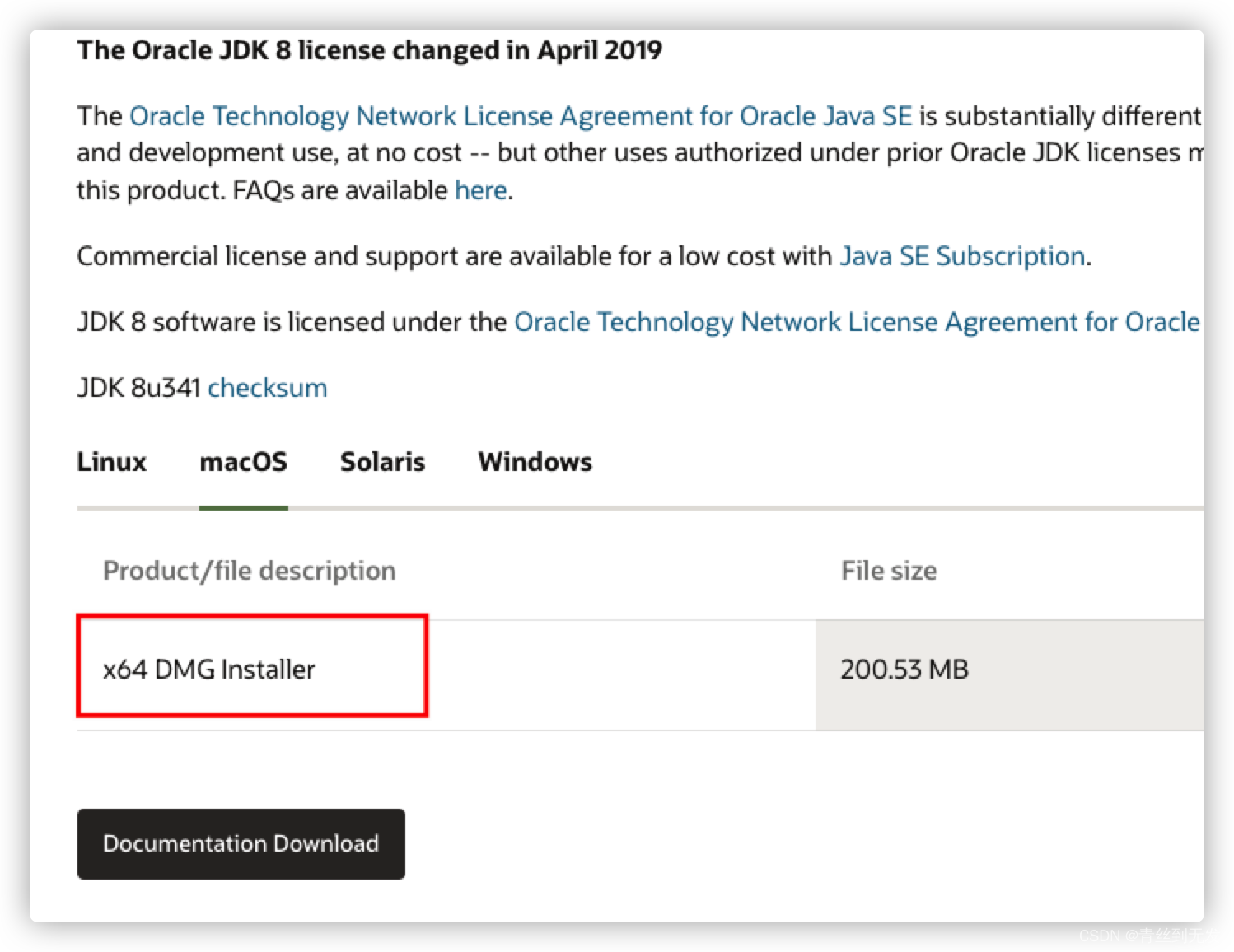Viewport: 1234px width, 952px height.
Task: Open the JDK 8u341 checksum link
Action: point(267,387)
